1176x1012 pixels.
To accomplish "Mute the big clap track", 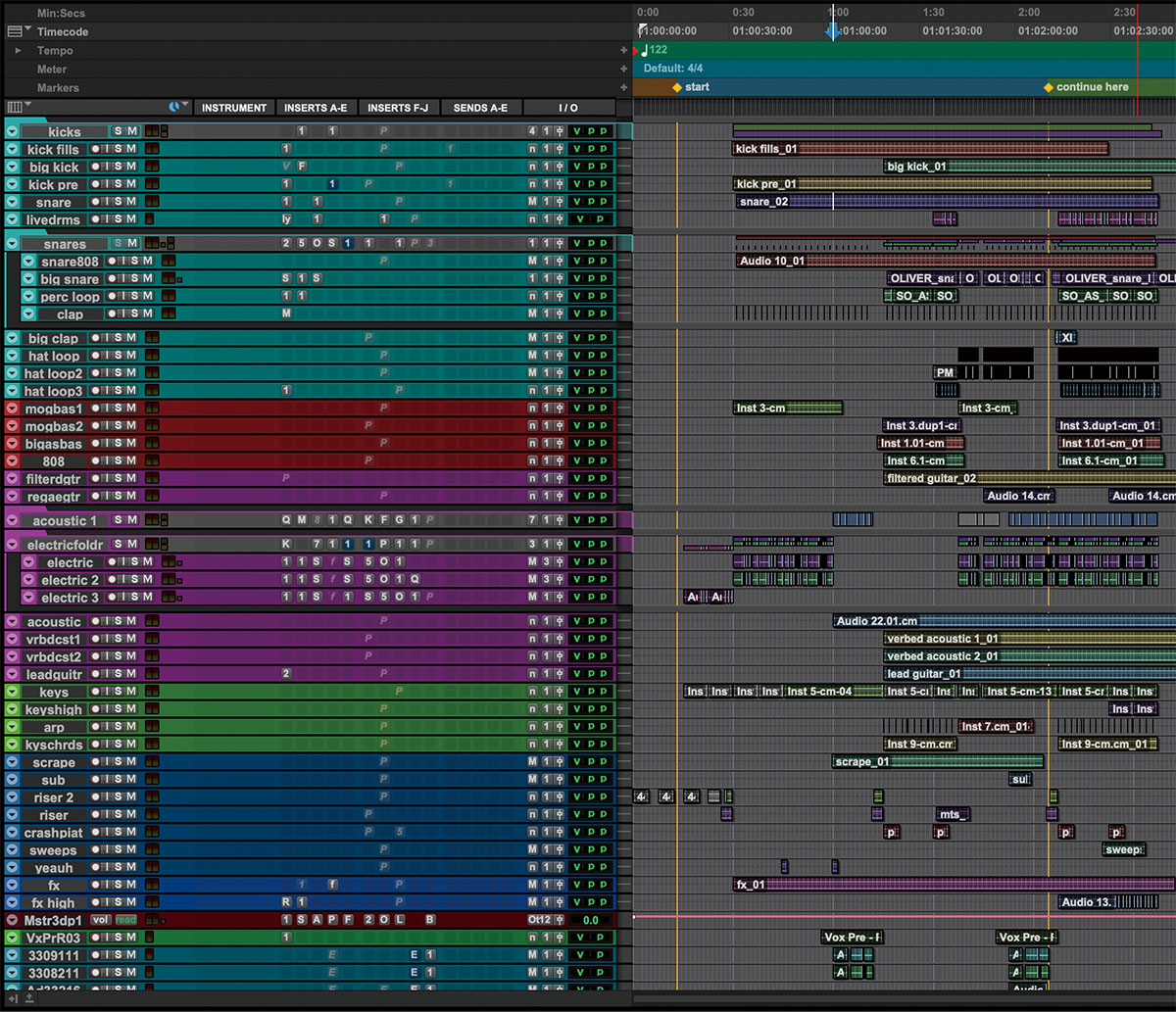I will 131,339.
